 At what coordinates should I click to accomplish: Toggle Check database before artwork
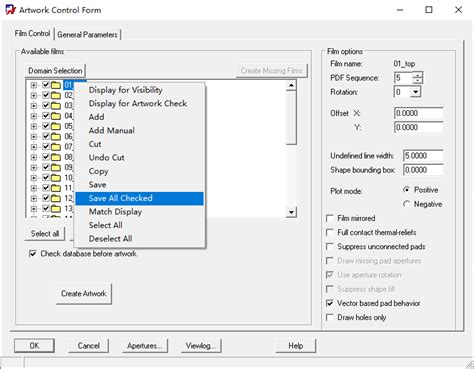pyautogui.click(x=33, y=254)
